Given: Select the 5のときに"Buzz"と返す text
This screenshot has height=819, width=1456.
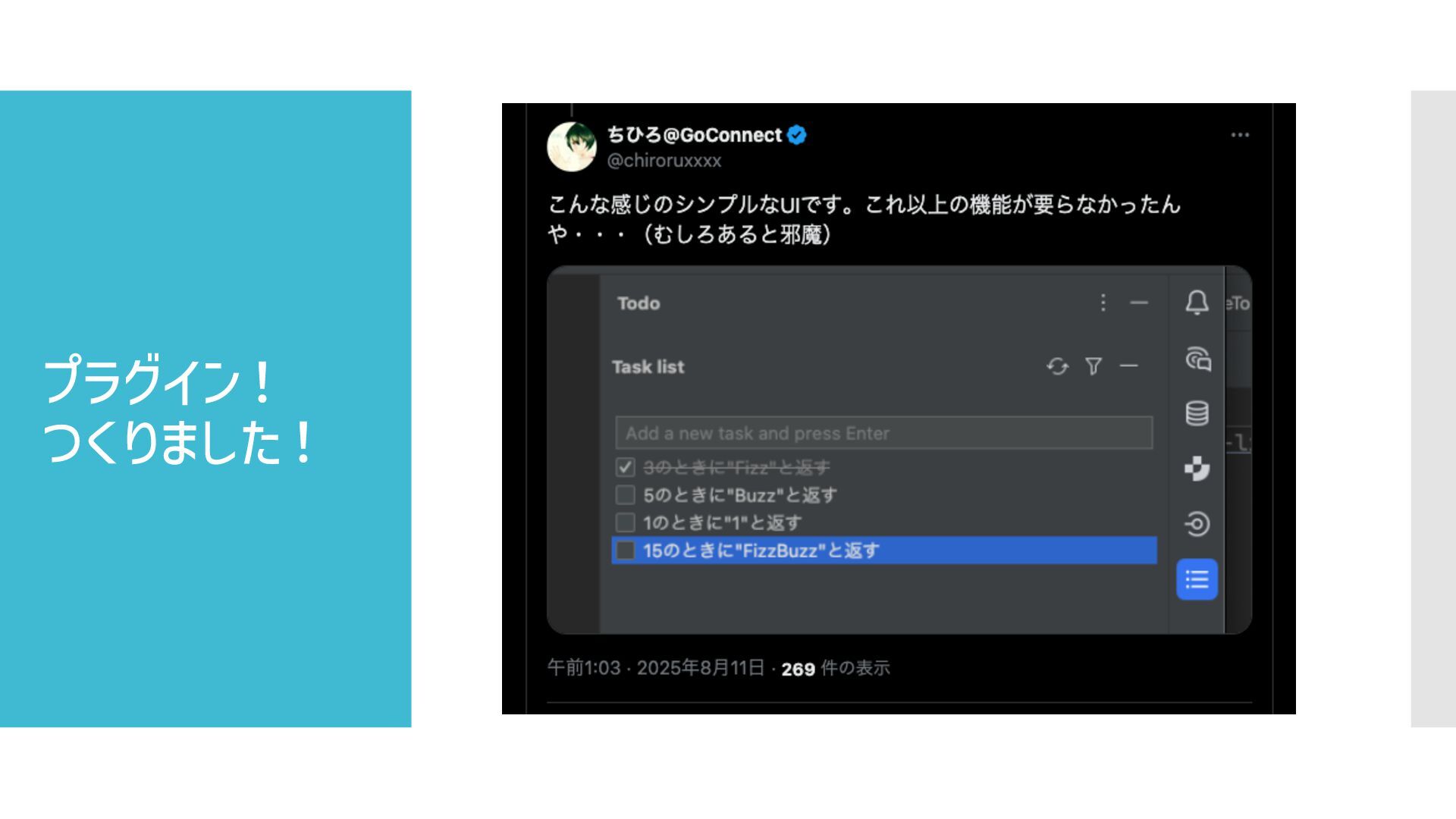Looking at the screenshot, I should click(x=740, y=495).
